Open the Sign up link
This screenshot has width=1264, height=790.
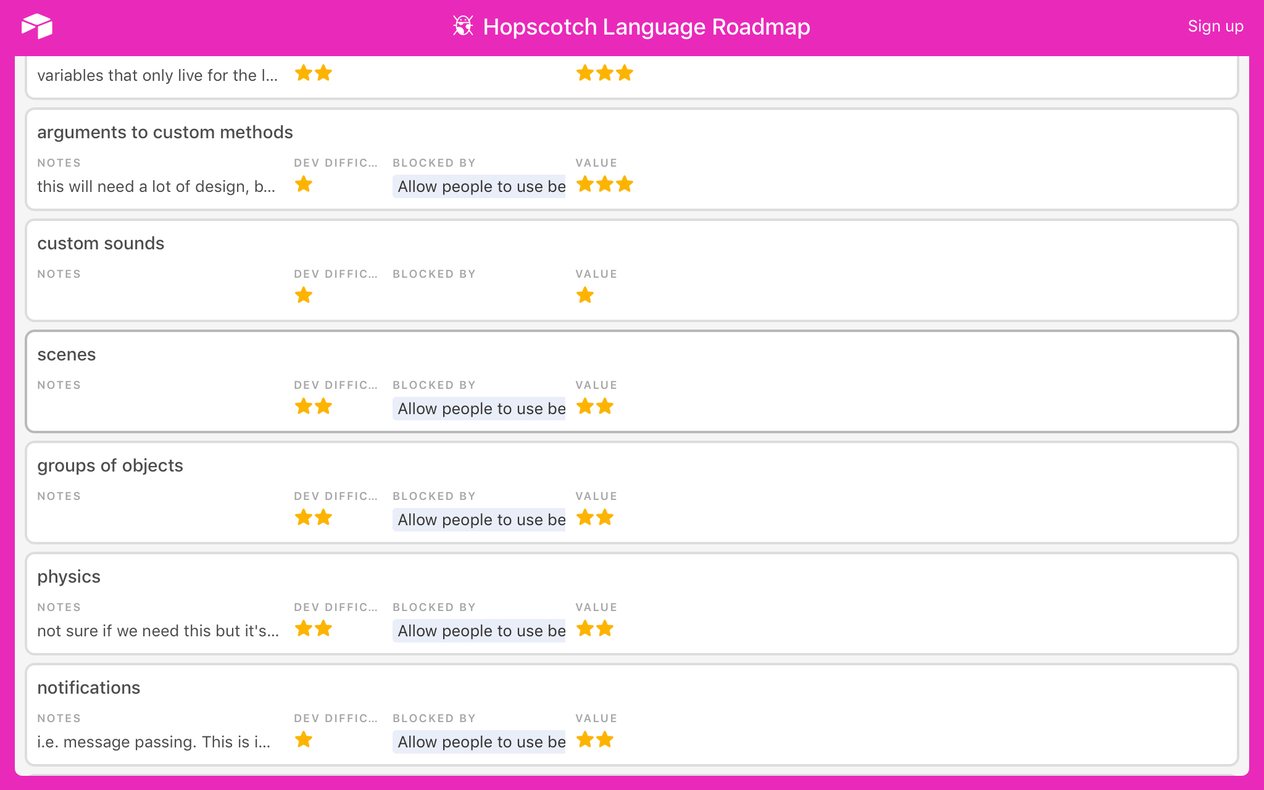click(1215, 26)
